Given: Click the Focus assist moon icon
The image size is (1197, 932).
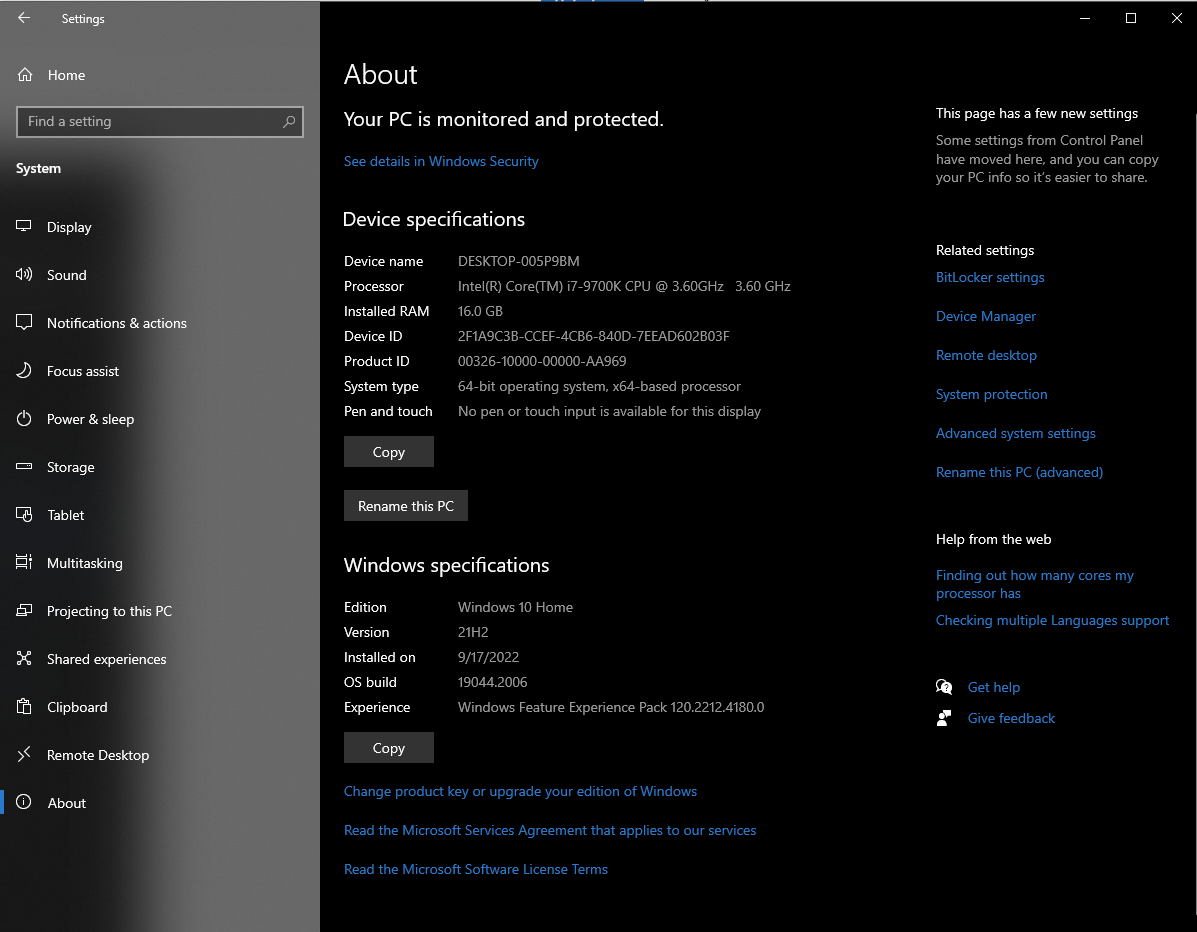Looking at the screenshot, I should tap(24, 370).
